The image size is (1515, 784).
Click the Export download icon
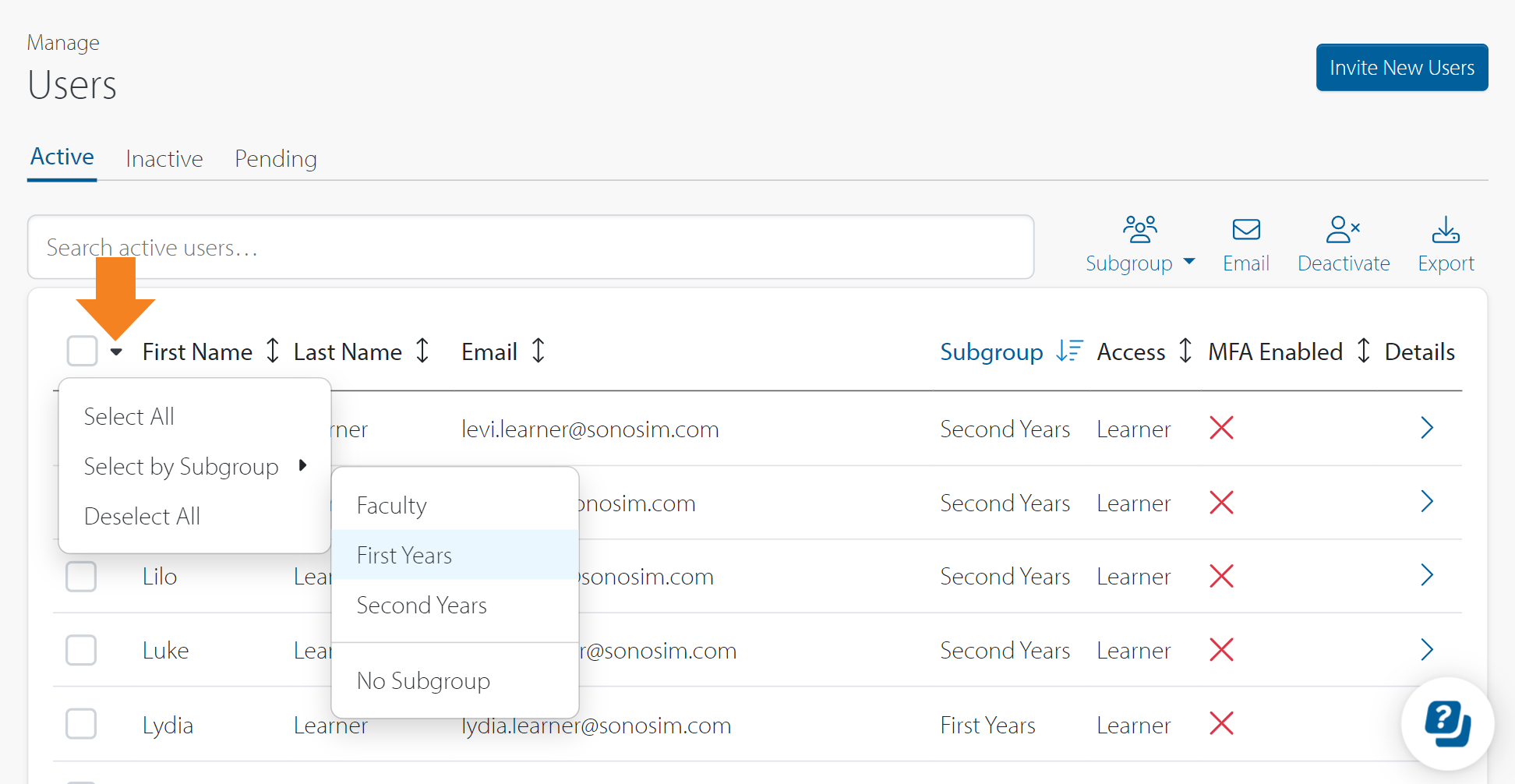click(x=1446, y=230)
